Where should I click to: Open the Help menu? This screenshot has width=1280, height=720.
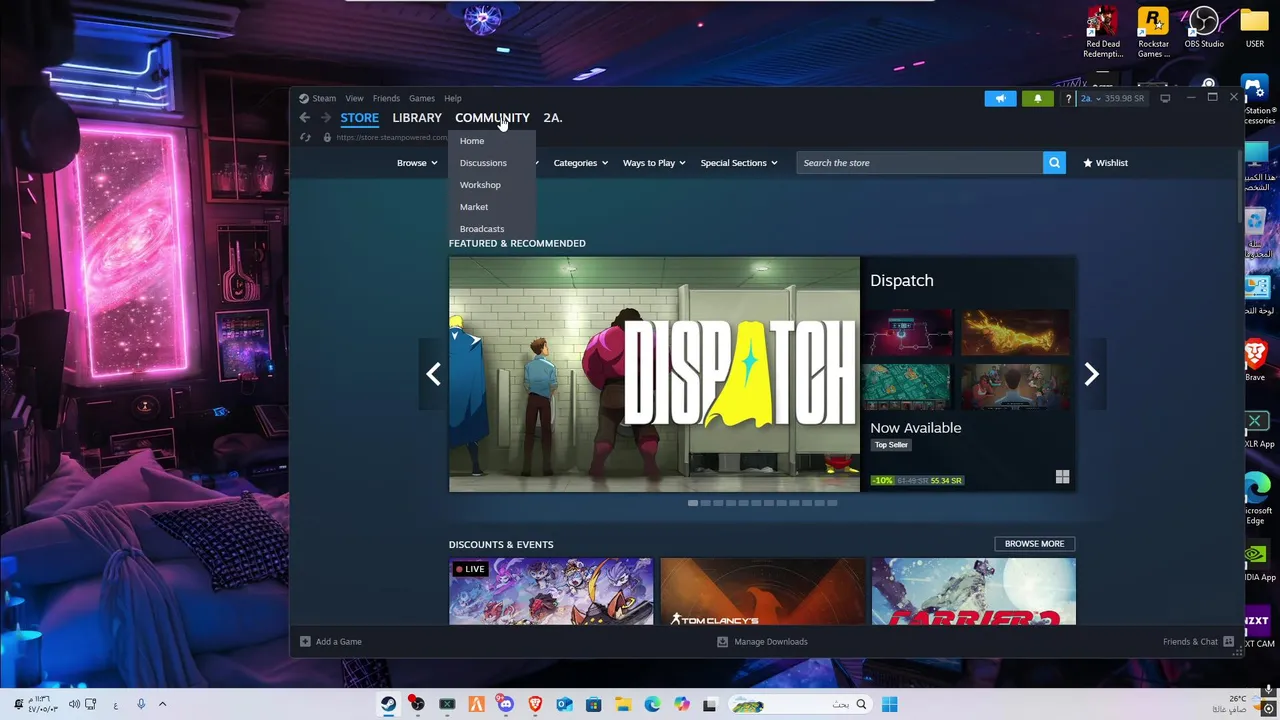453,98
